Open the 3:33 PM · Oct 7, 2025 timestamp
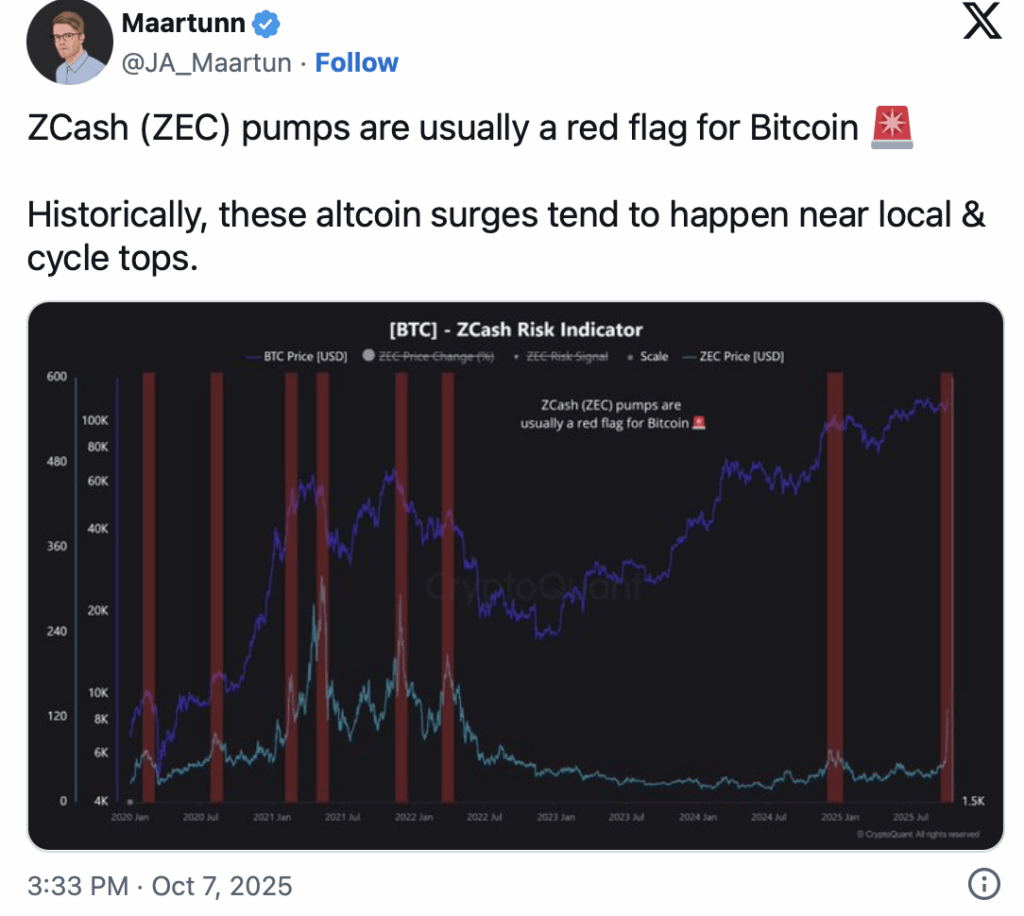 pyautogui.click(x=160, y=885)
